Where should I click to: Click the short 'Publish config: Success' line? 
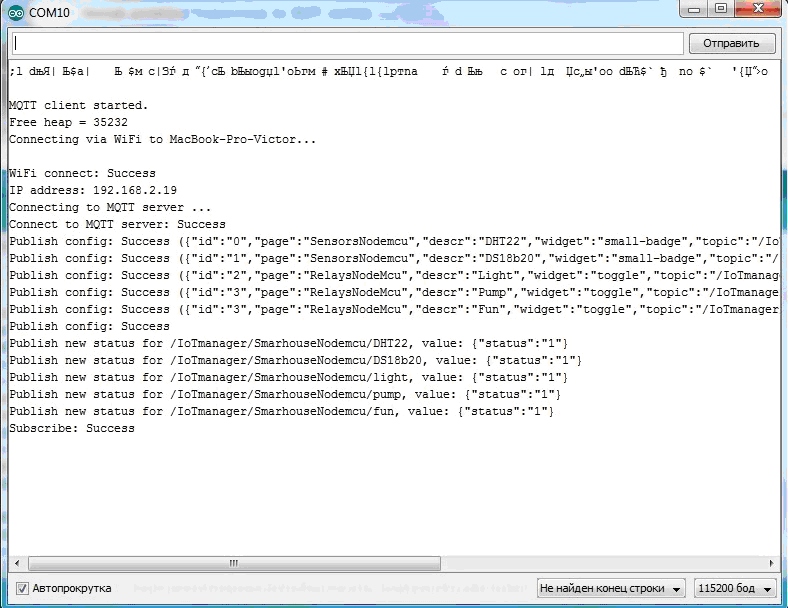tap(89, 327)
